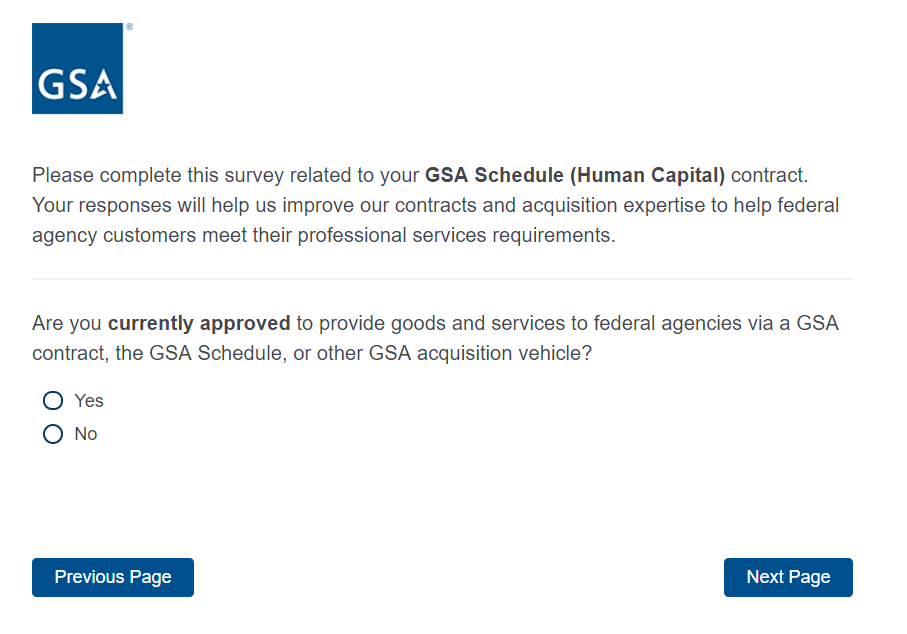907x634 pixels.
Task: Click the "Yes" option label text
Action: [89, 401]
